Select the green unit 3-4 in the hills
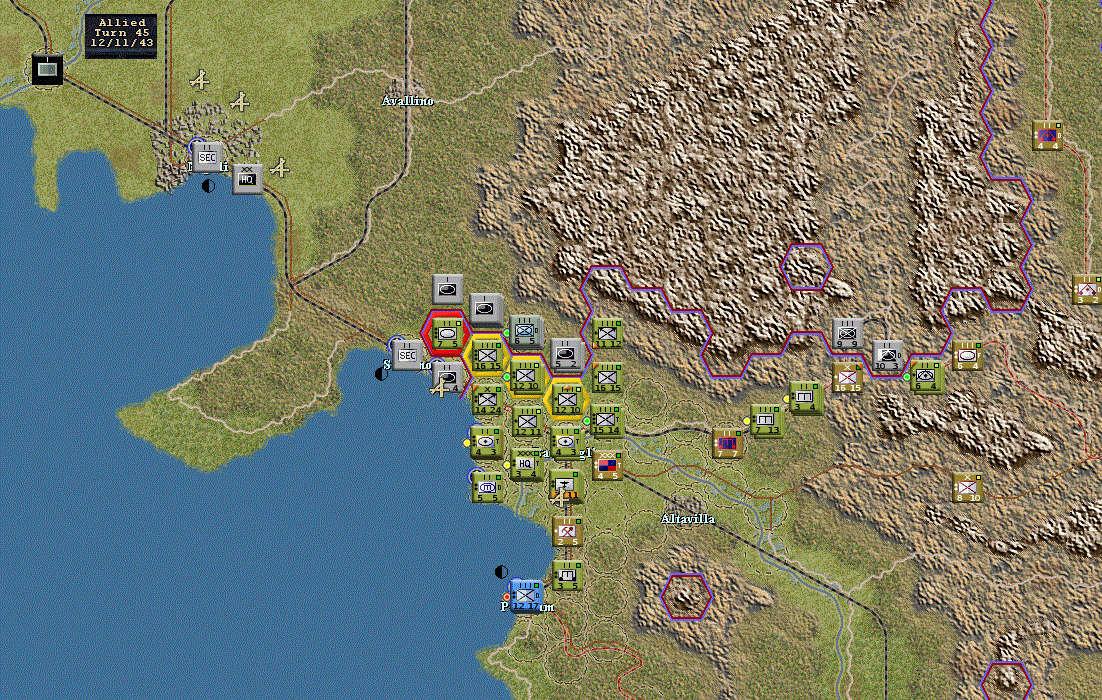1102x700 pixels. pyautogui.click(x=805, y=398)
